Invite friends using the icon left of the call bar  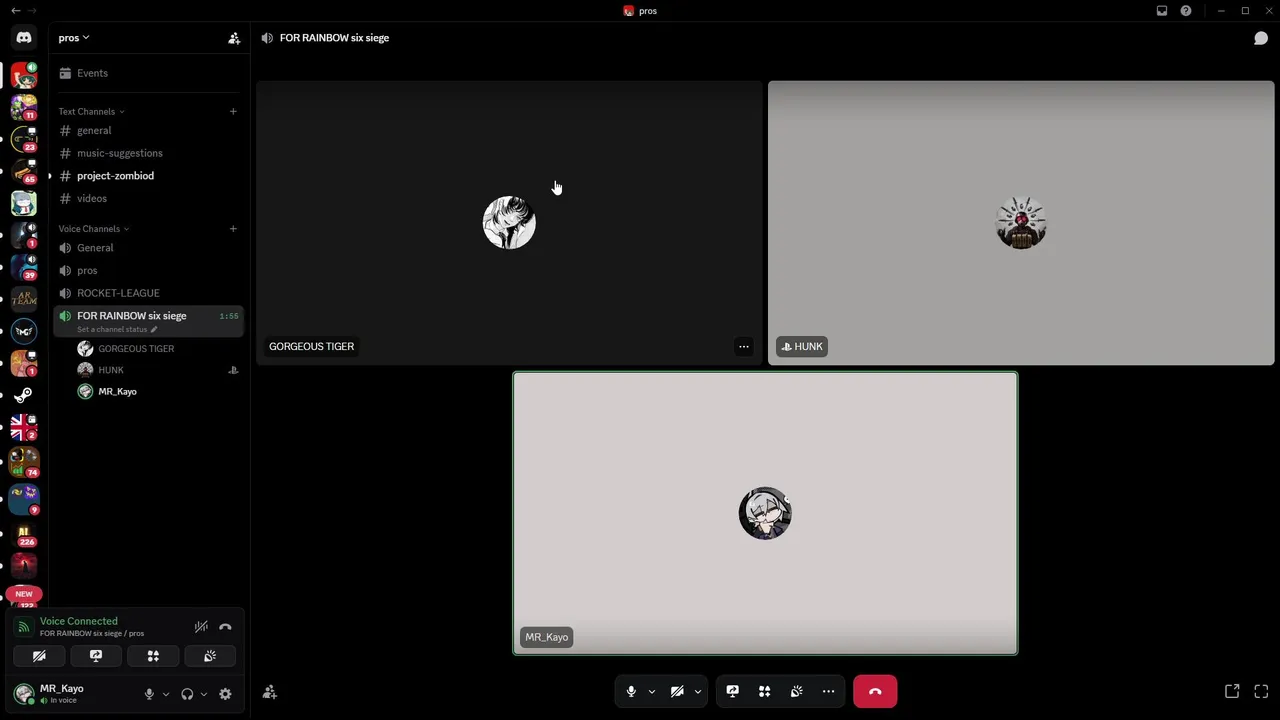[x=269, y=691]
